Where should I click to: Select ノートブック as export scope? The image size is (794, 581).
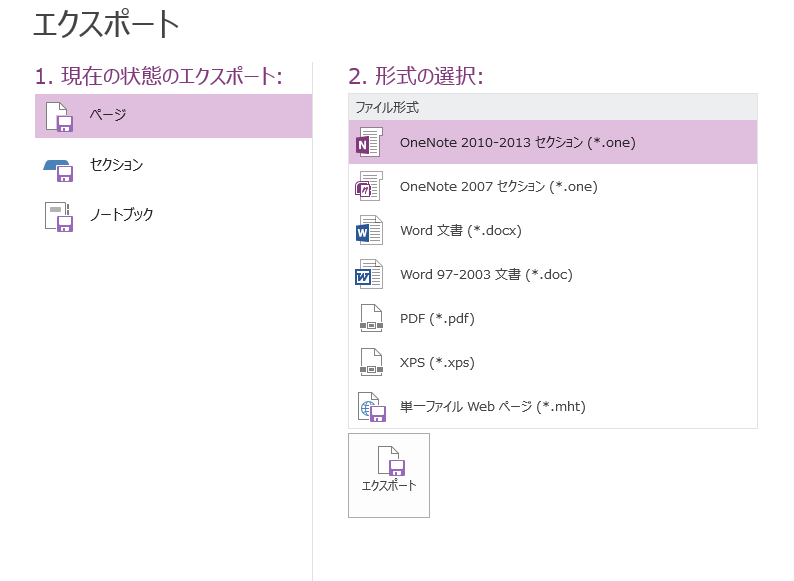click(173, 215)
